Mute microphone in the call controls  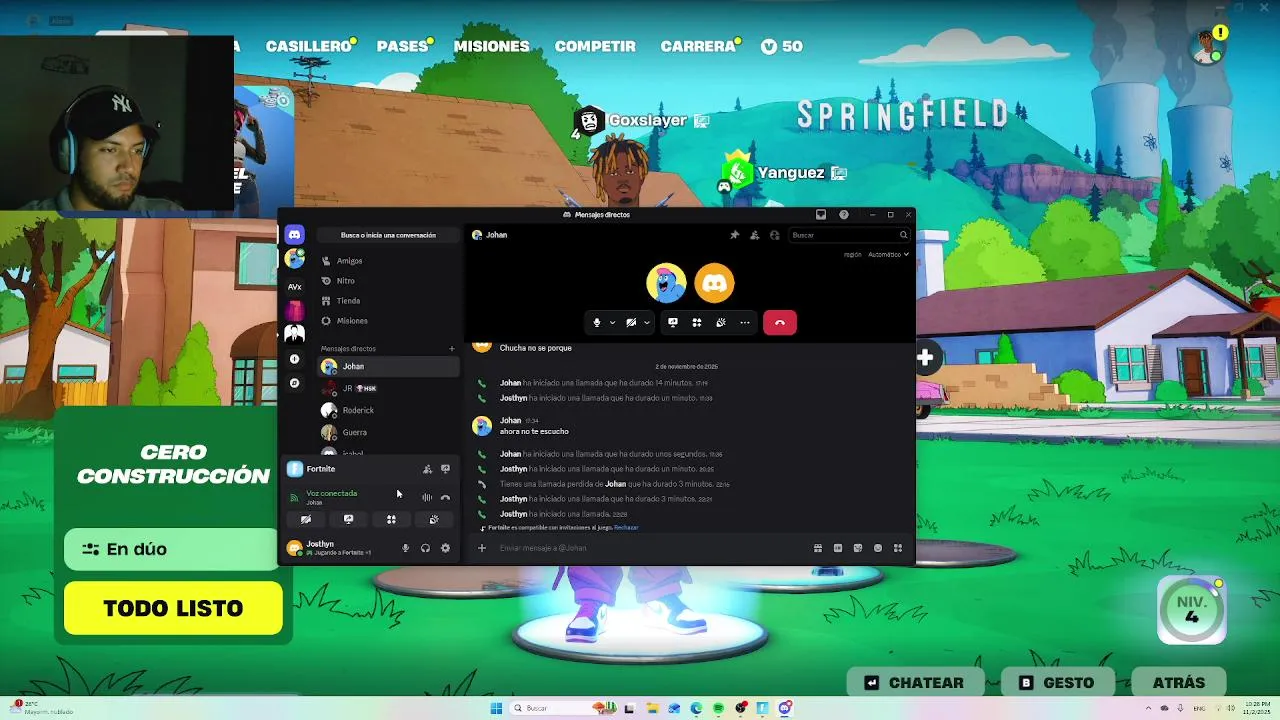coord(597,322)
